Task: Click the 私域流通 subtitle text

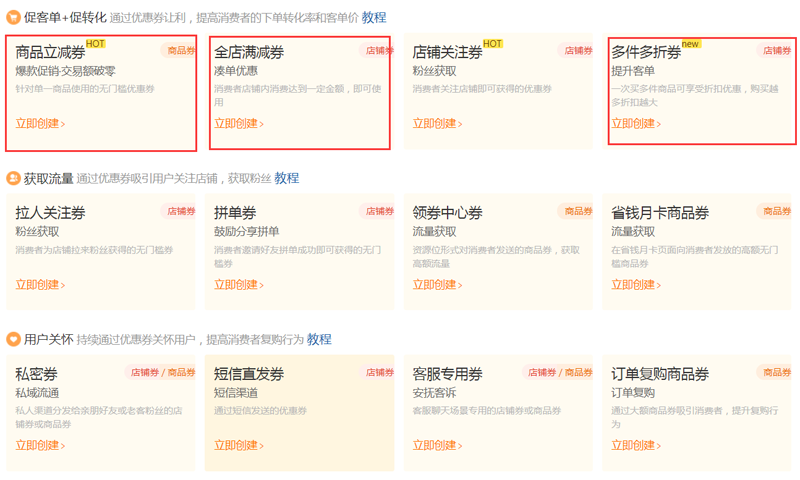Action: point(37,393)
